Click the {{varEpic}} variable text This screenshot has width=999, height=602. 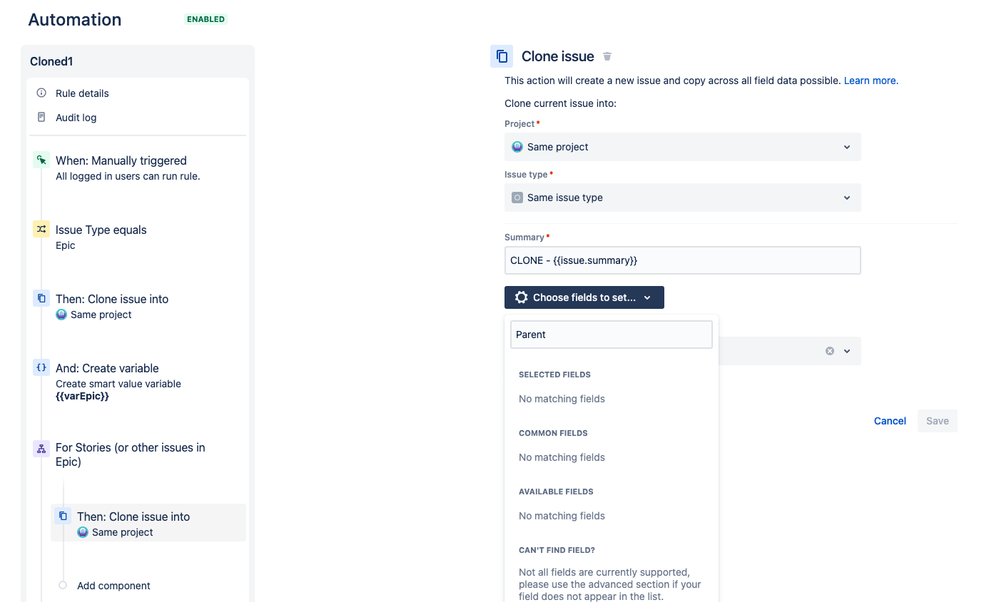pyautogui.click(x=82, y=396)
